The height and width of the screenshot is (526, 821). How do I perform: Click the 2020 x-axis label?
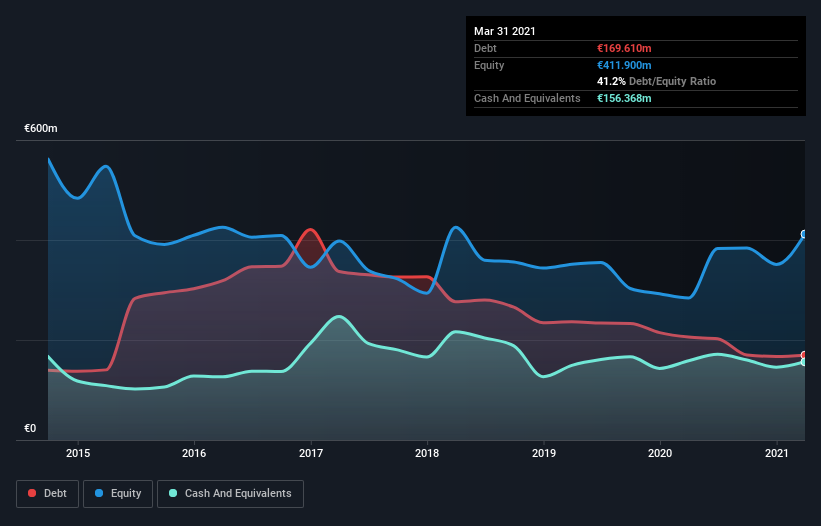[660, 453]
